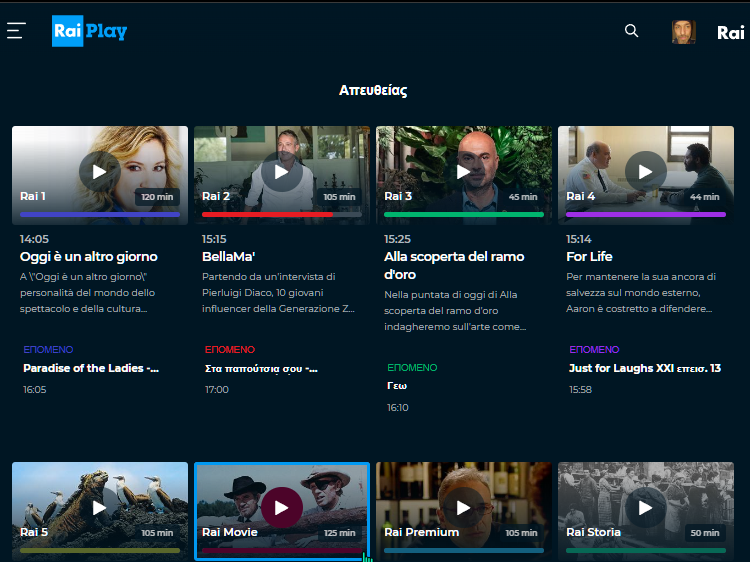Open Alla scoperta del ramo d'oro title
This screenshot has height=562, width=750.
[454, 265]
